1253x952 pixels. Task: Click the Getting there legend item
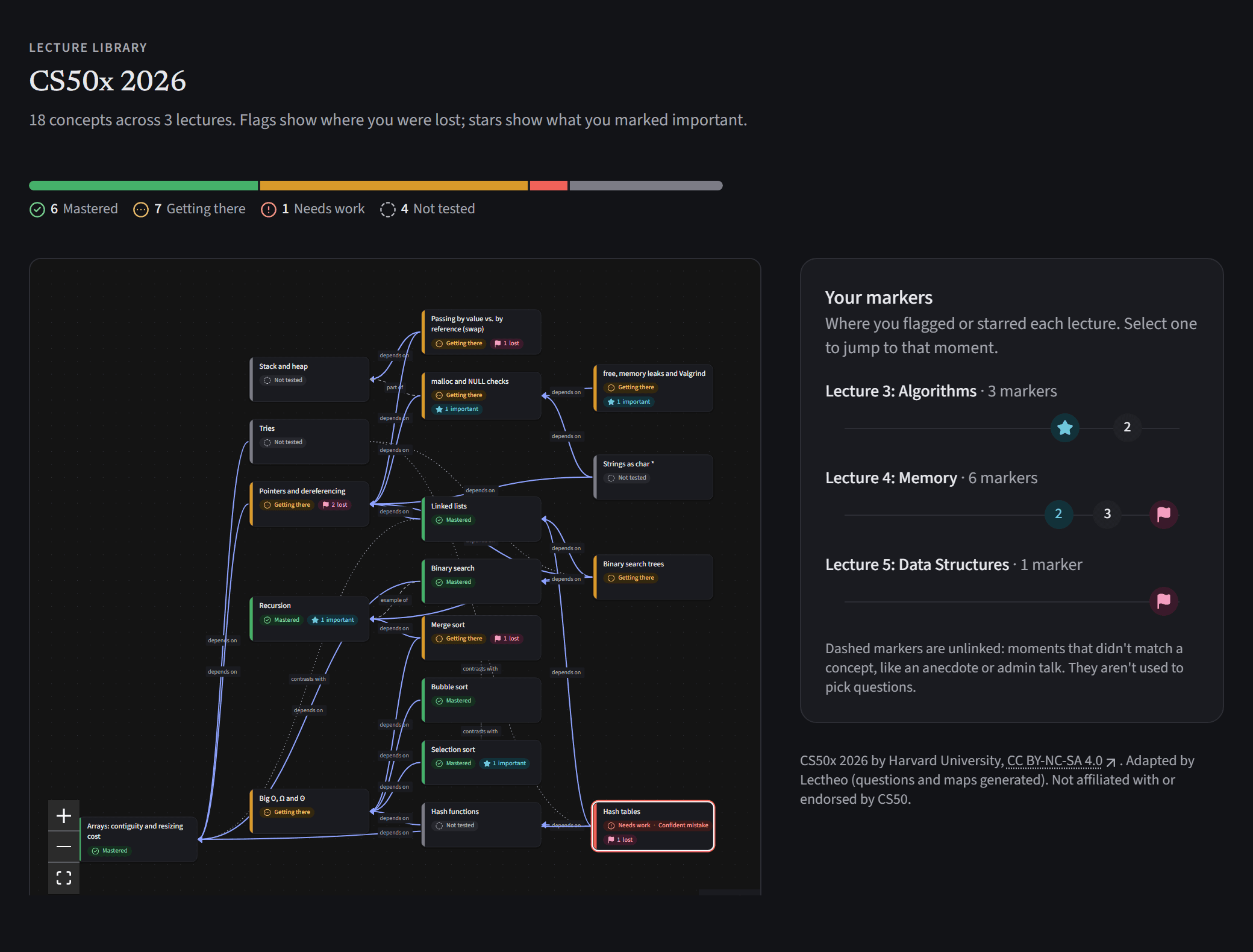tap(190, 209)
